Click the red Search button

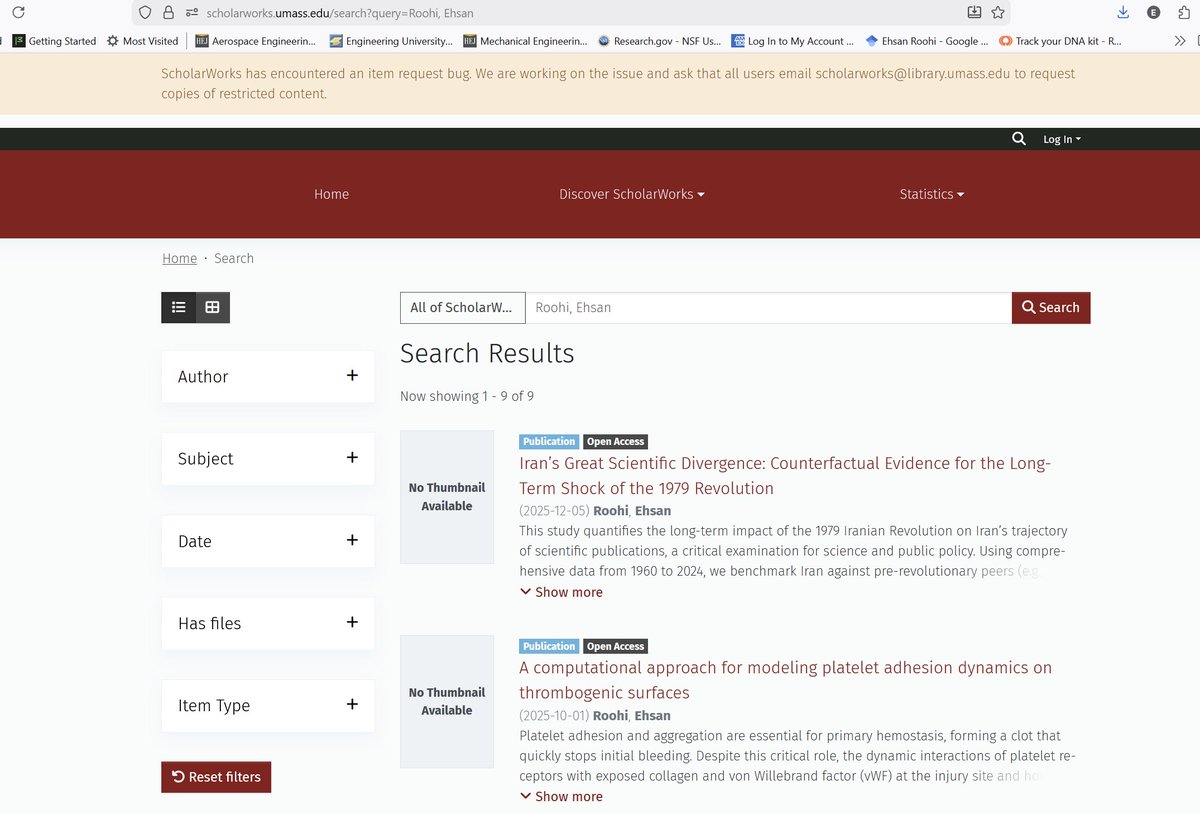tap(1050, 308)
